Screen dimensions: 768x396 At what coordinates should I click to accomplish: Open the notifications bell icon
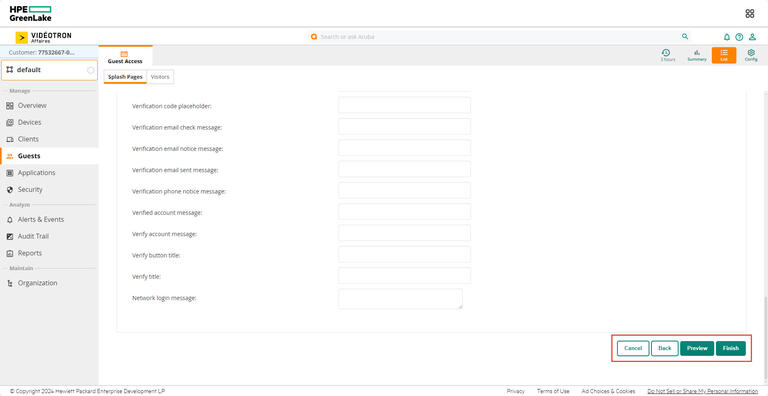727,37
